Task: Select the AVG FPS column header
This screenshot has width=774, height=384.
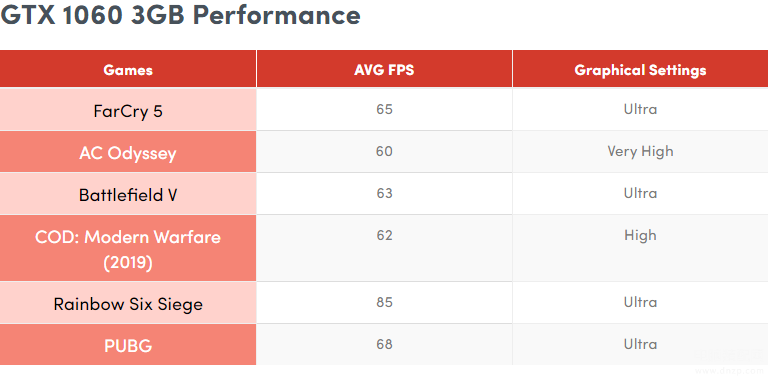Action: (384, 69)
